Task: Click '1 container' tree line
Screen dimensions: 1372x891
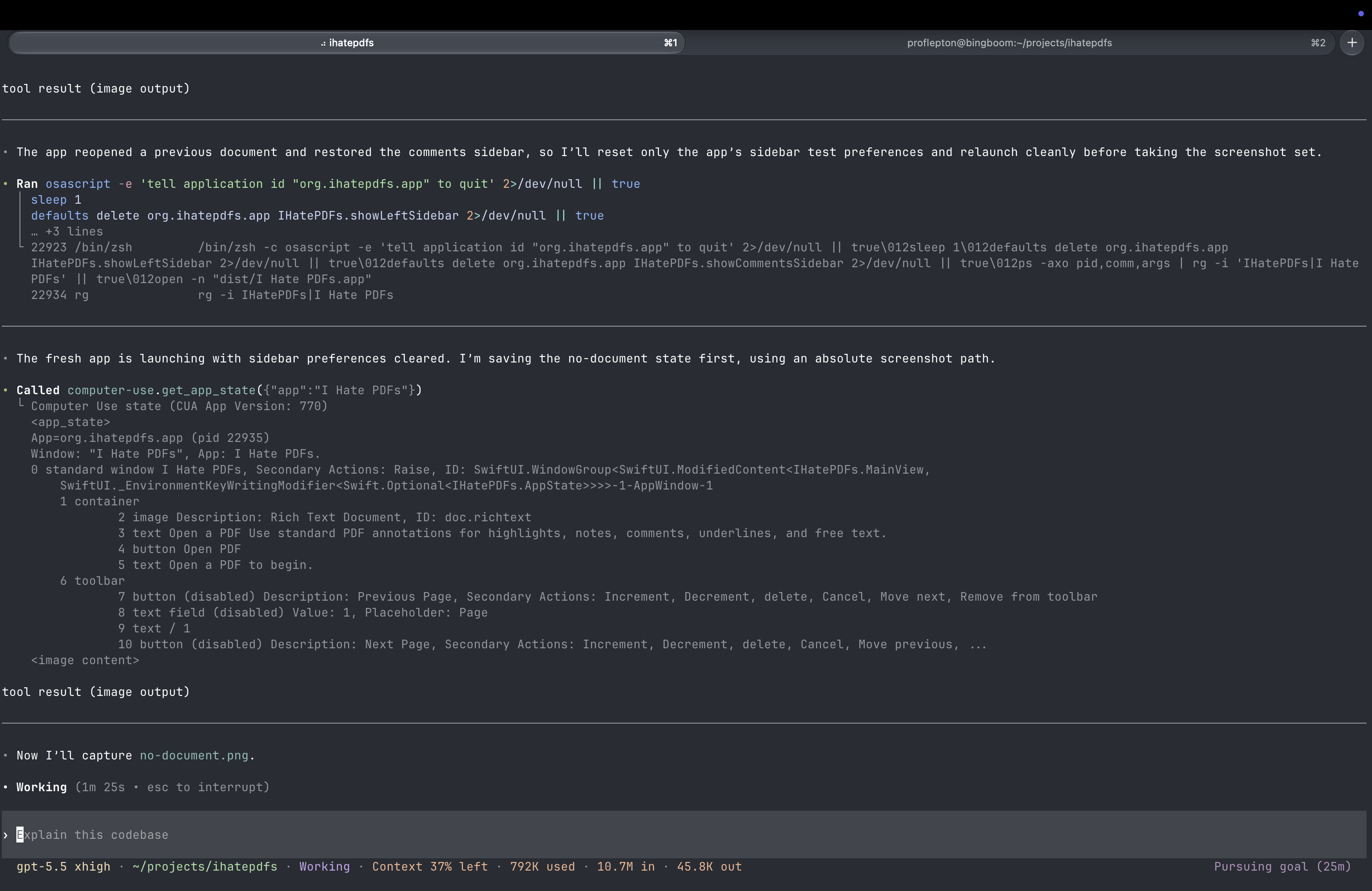Action: 100,501
